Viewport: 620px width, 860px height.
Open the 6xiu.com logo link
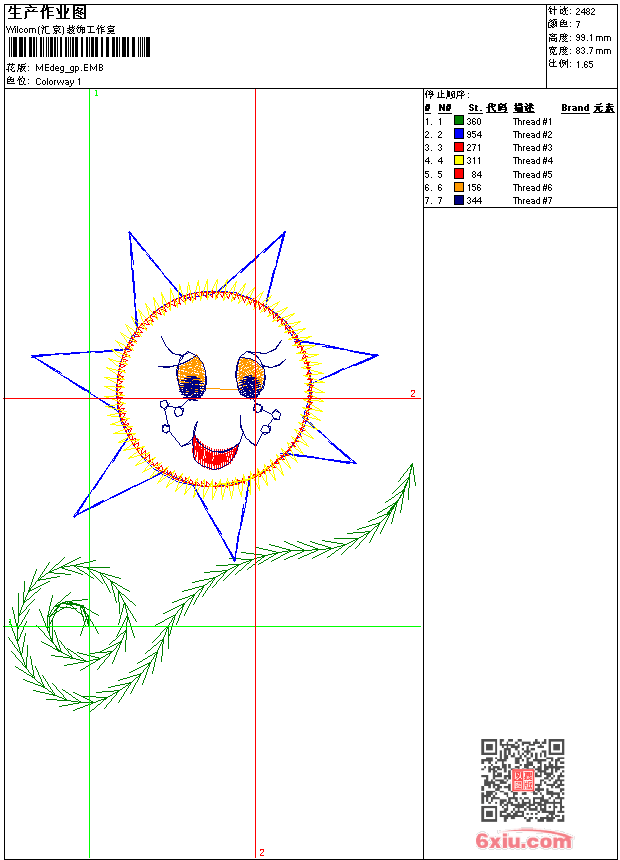coord(524,841)
